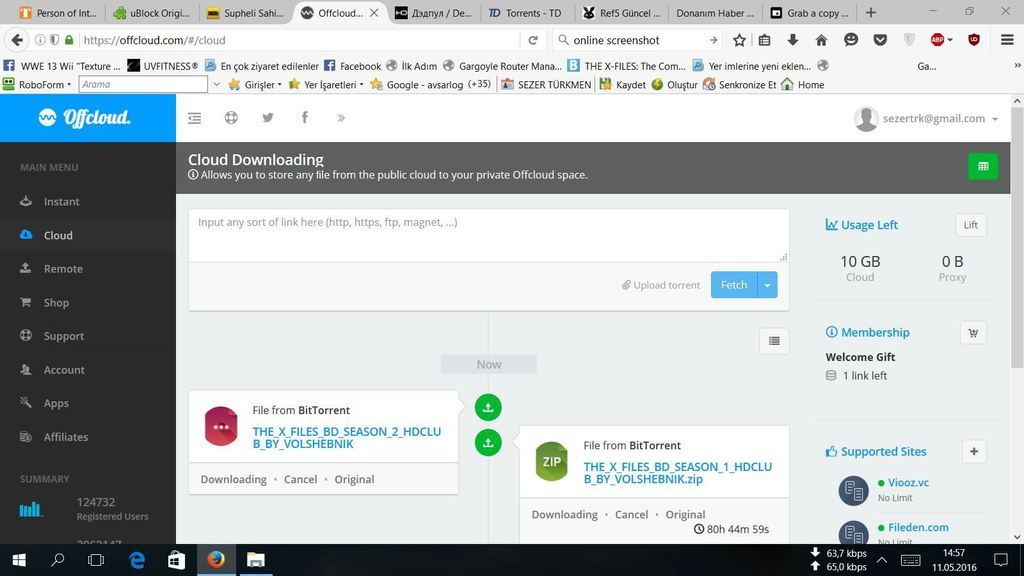Open the uBlock Origin toolbar icon
The height and width of the screenshot is (576, 1024).
click(974, 40)
